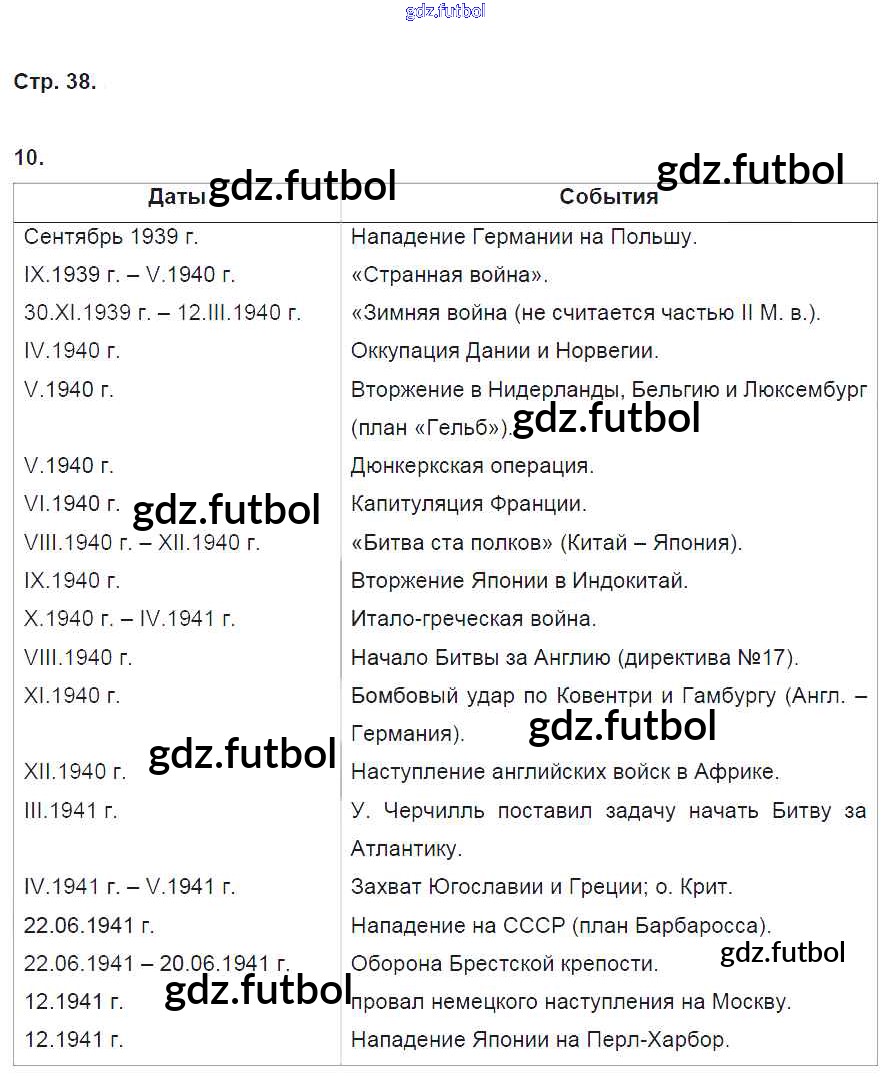Image resolution: width=891 pixels, height=1079 pixels.
Task: Click the 'Капитуляция Франции' entry
Action: click(469, 504)
